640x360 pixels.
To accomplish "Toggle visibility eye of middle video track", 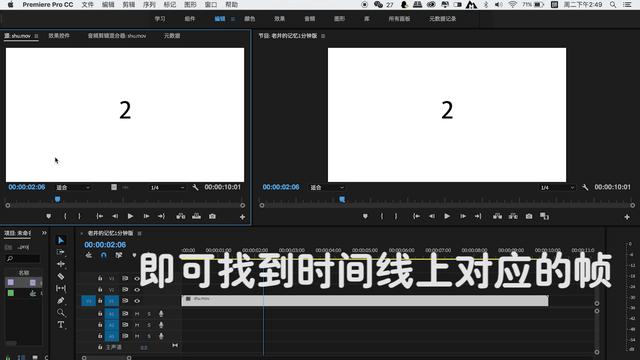I will coord(137,290).
